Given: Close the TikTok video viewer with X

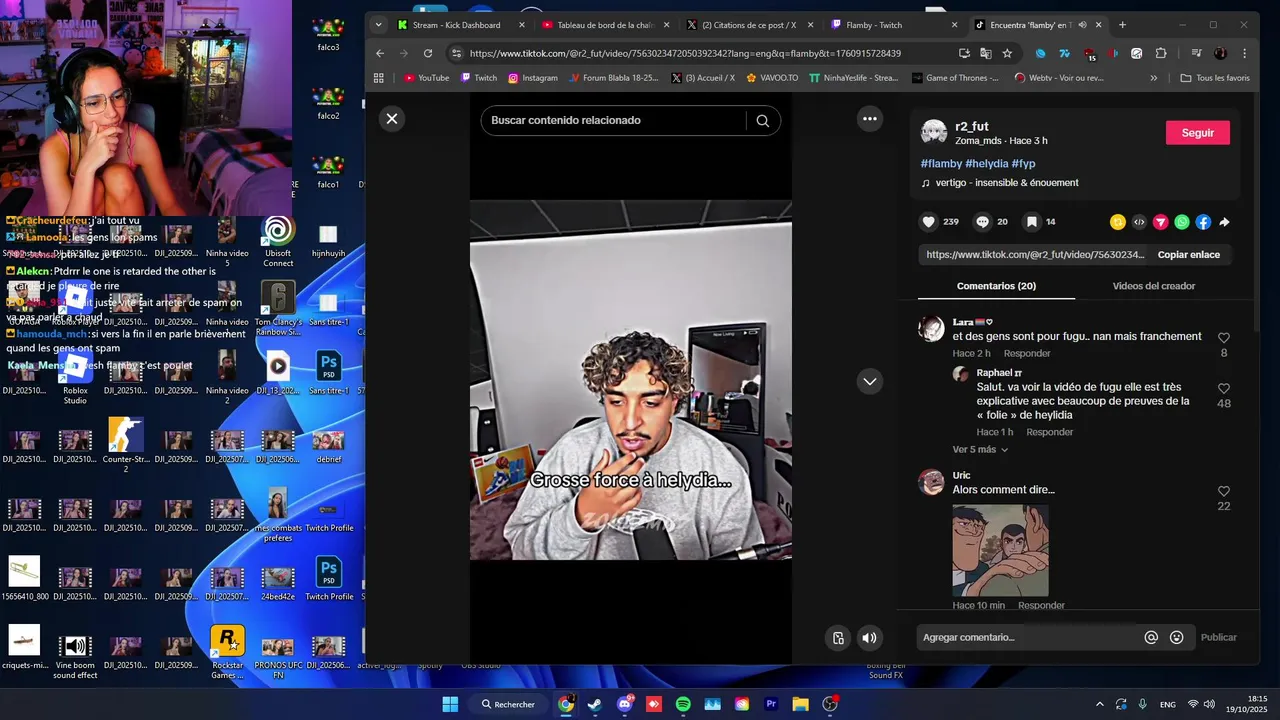Looking at the screenshot, I should click(392, 119).
